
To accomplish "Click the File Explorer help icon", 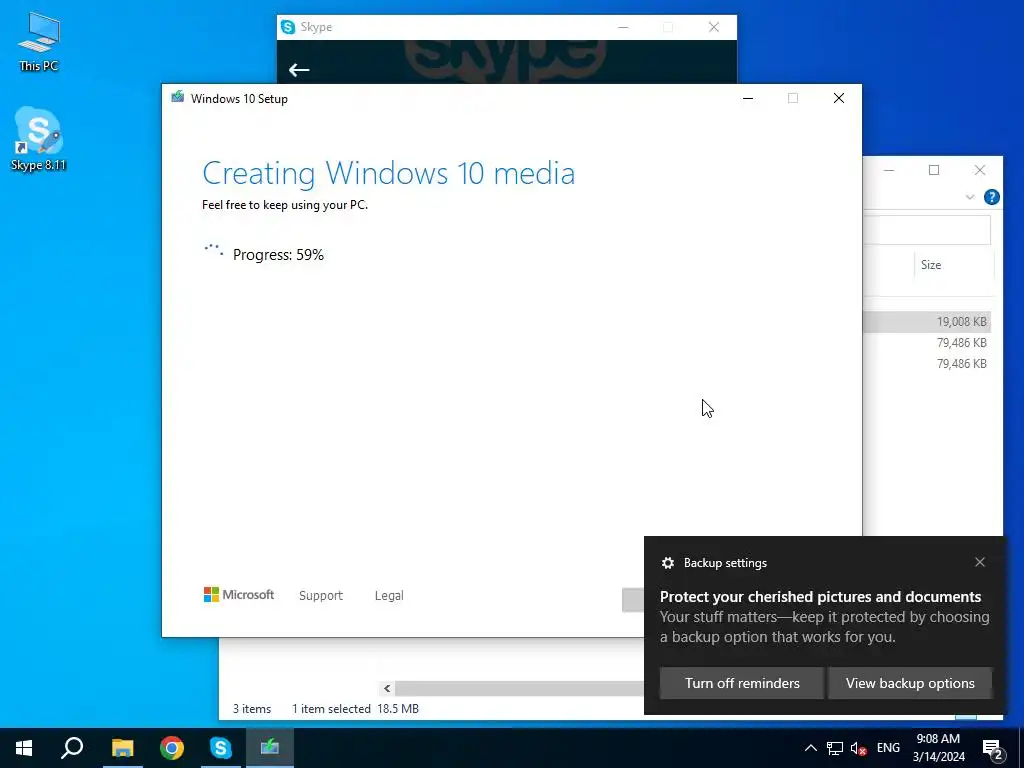I will (991, 197).
